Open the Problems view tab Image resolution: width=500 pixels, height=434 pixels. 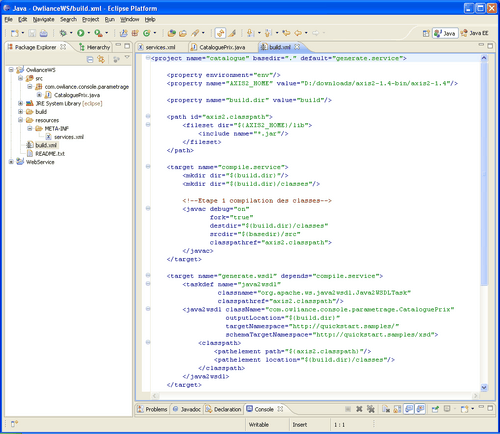152,409
